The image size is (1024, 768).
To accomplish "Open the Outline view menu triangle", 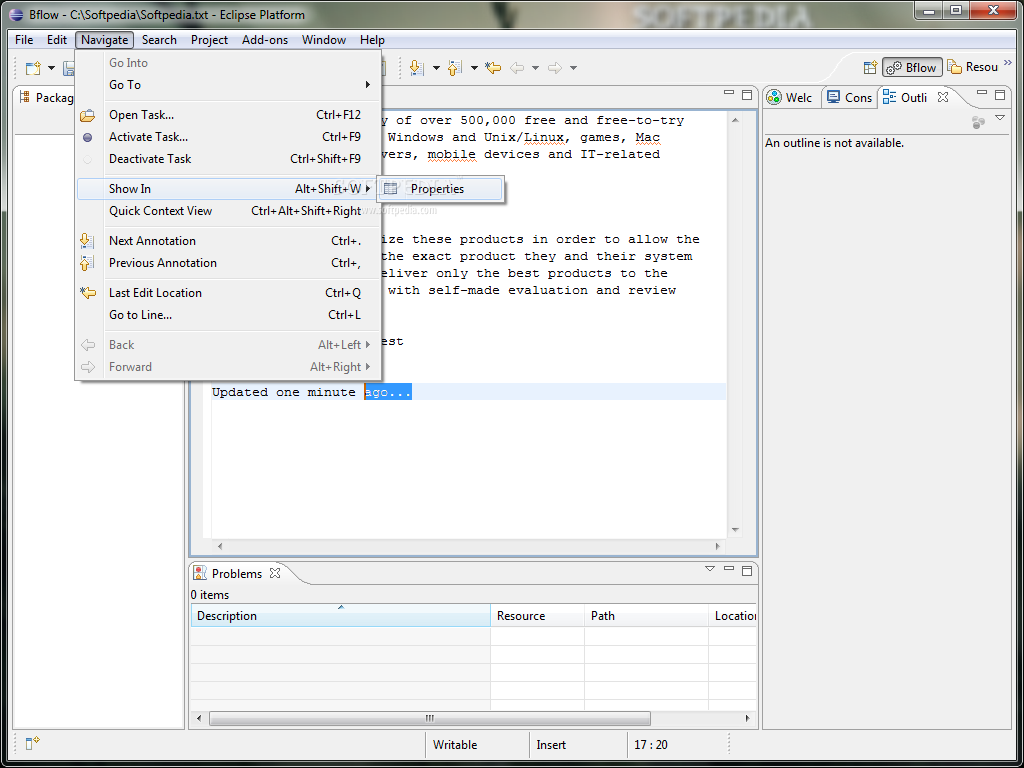I will [x=1000, y=118].
